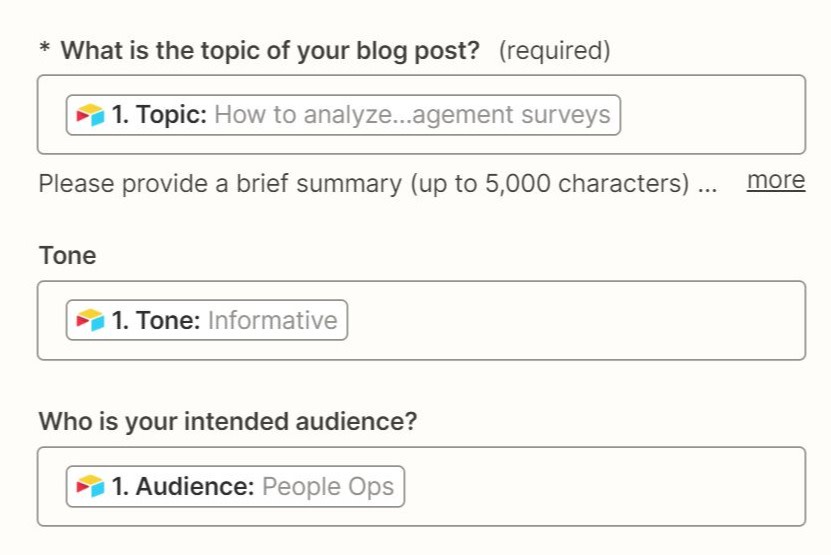831x555 pixels.
Task: Click the '(required)' indicator text
Action: click(x=554, y=51)
